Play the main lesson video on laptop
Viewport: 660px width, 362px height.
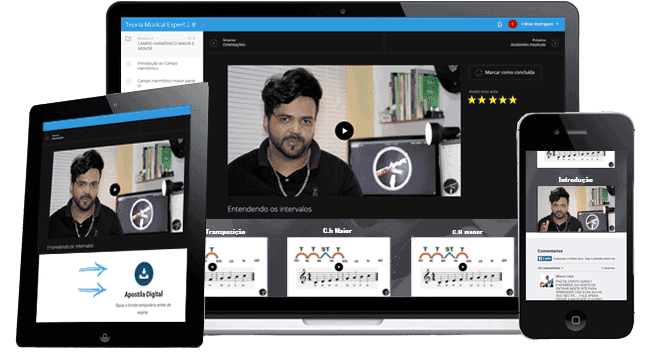click(344, 130)
